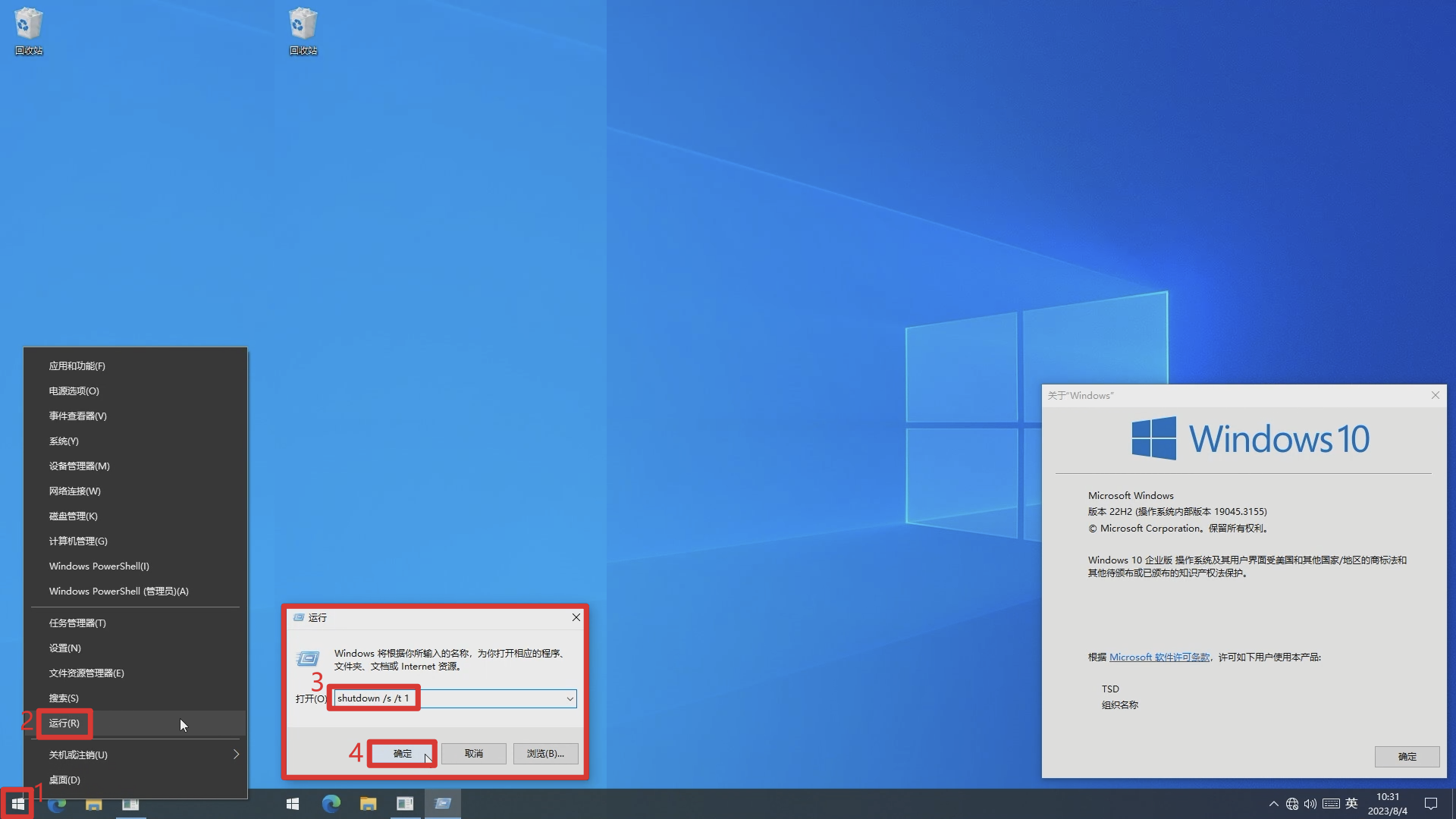Expand the 关机或注销(U) submenu

136,755
